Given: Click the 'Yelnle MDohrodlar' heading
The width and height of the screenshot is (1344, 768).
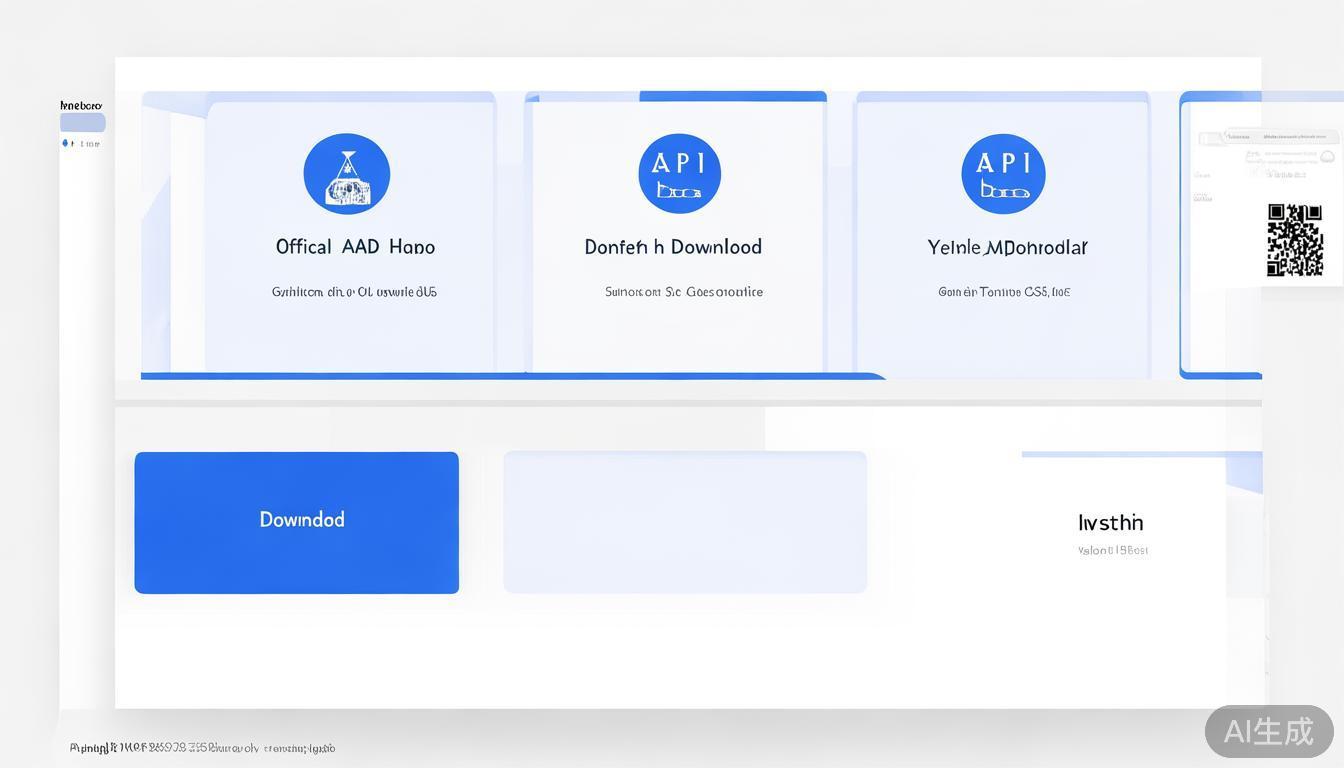Looking at the screenshot, I should pos(1007,247).
